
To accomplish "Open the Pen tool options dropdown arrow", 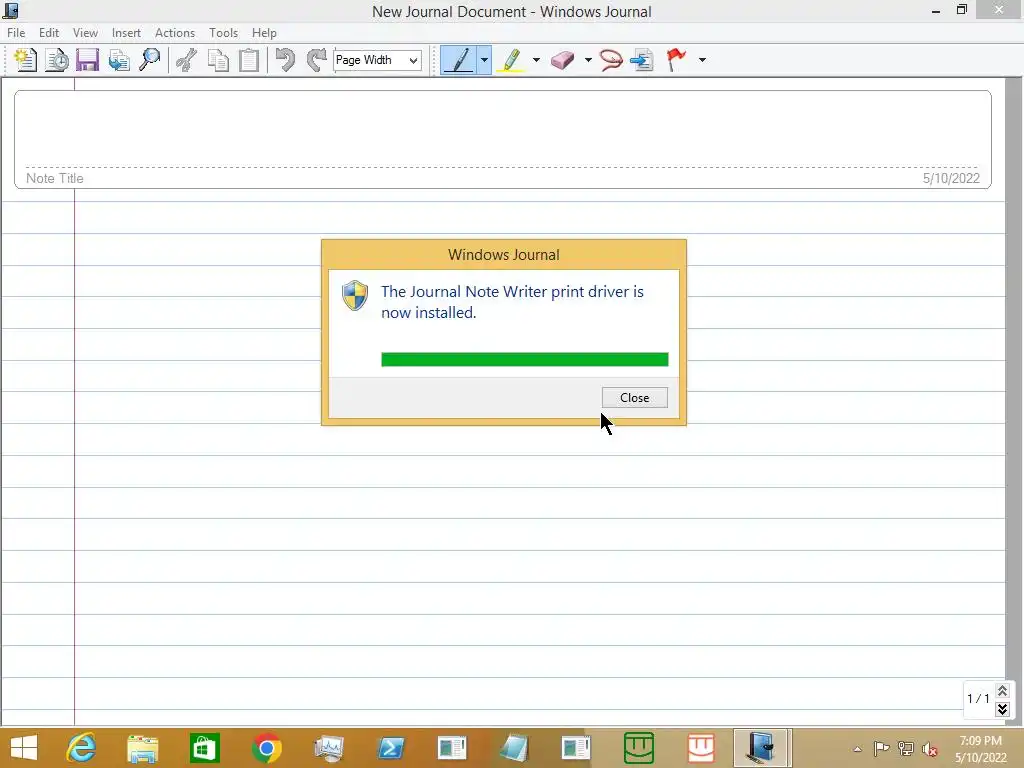I will click(484, 60).
